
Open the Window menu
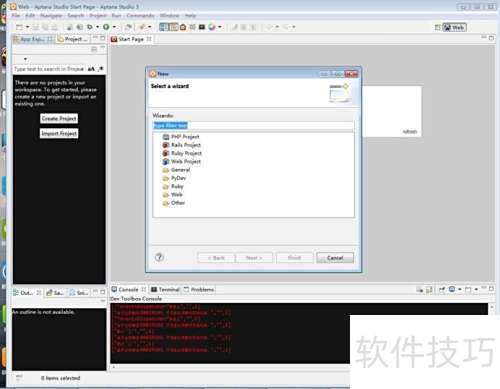click(169, 15)
